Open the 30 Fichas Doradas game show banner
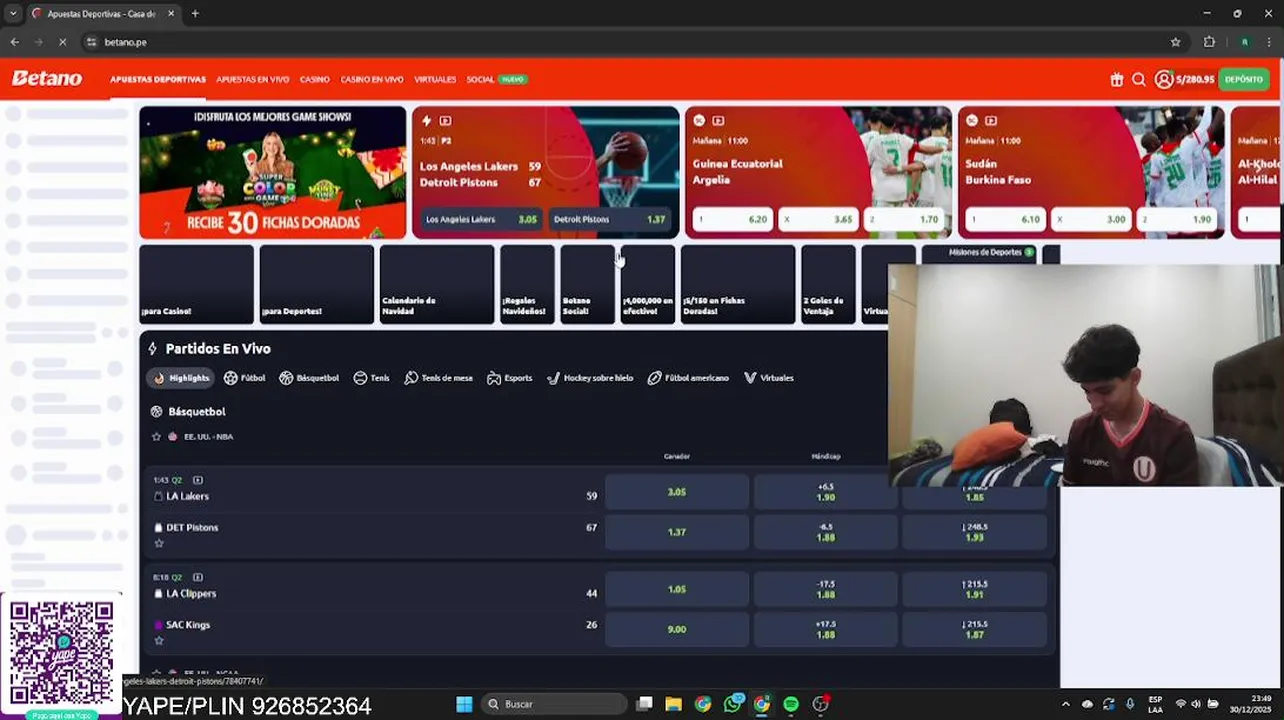1284x720 pixels. point(273,172)
